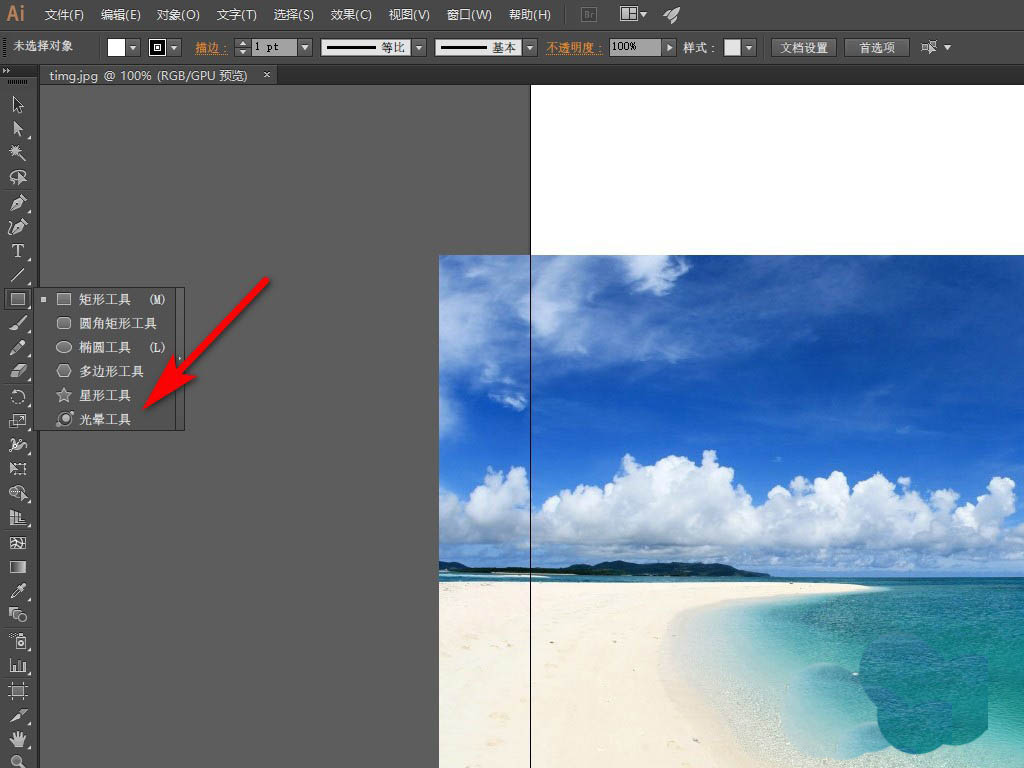Click the stroke color swatch
This screenshot has width=1024, height=768.
(x=157, y=47)
